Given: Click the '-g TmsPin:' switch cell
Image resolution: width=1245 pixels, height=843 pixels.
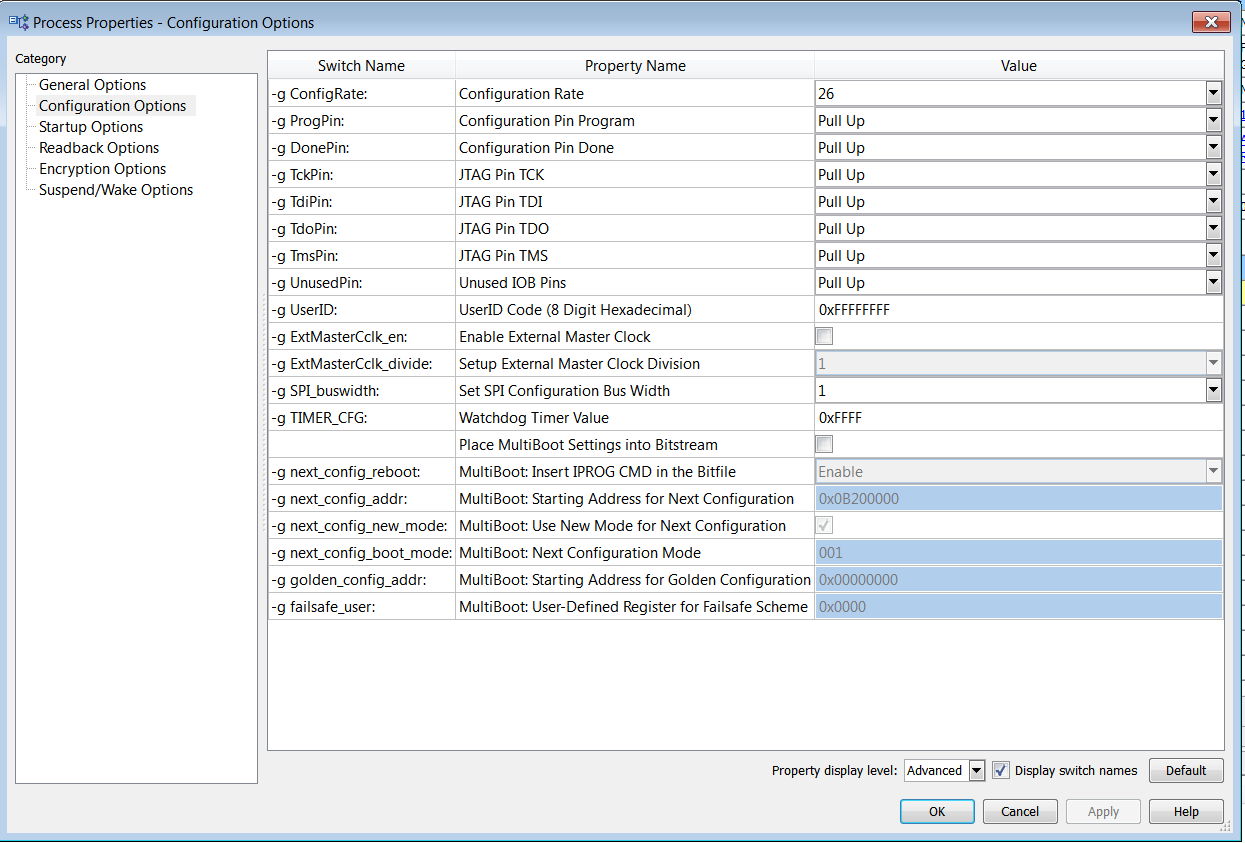Looking at the screenshot, I should click(361, 255).
